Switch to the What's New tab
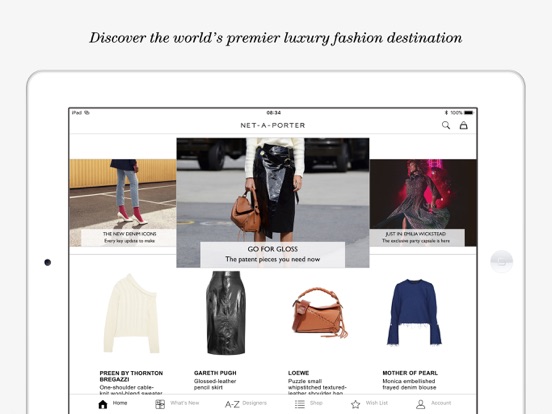This screenshot has width=552, height=414. coord(184,403)
